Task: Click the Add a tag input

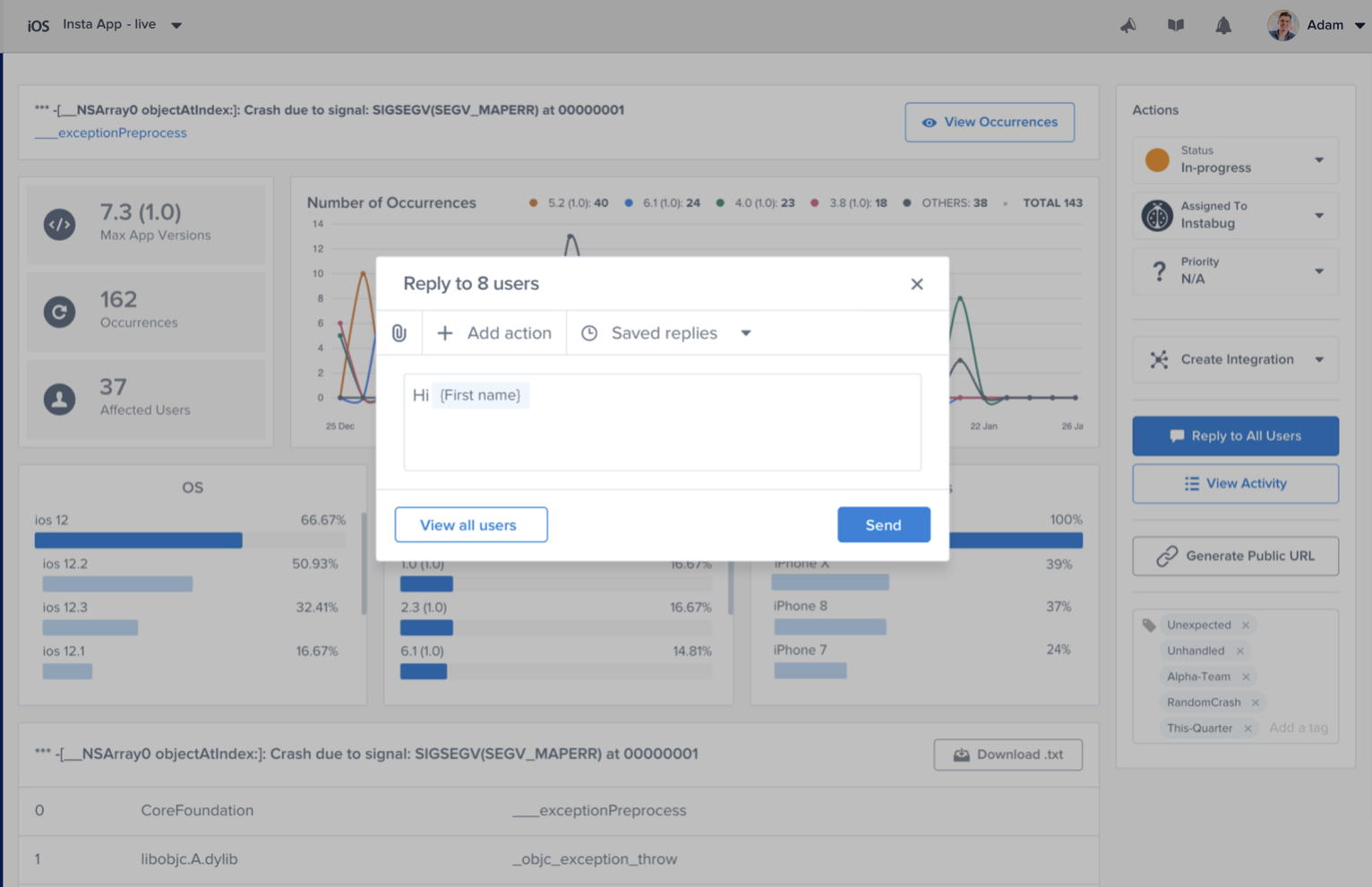Action: 1298,728
